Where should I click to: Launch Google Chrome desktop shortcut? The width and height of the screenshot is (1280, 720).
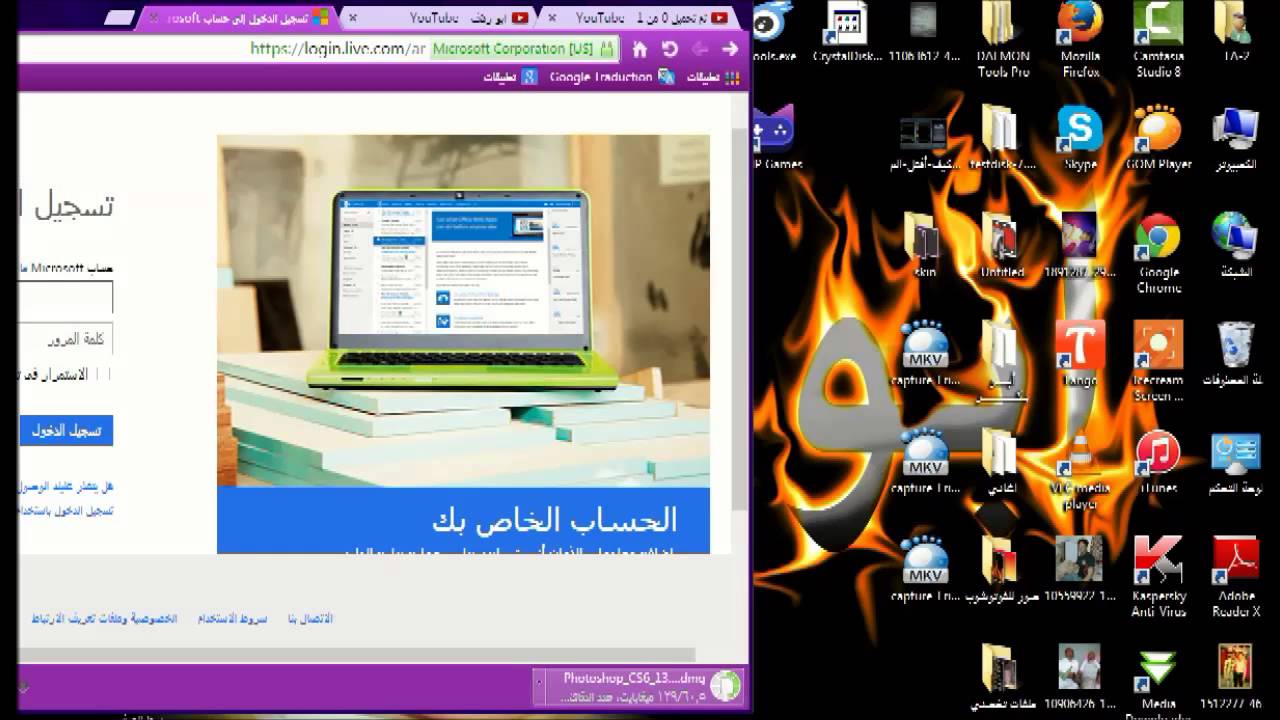[x=1158, y=254]
